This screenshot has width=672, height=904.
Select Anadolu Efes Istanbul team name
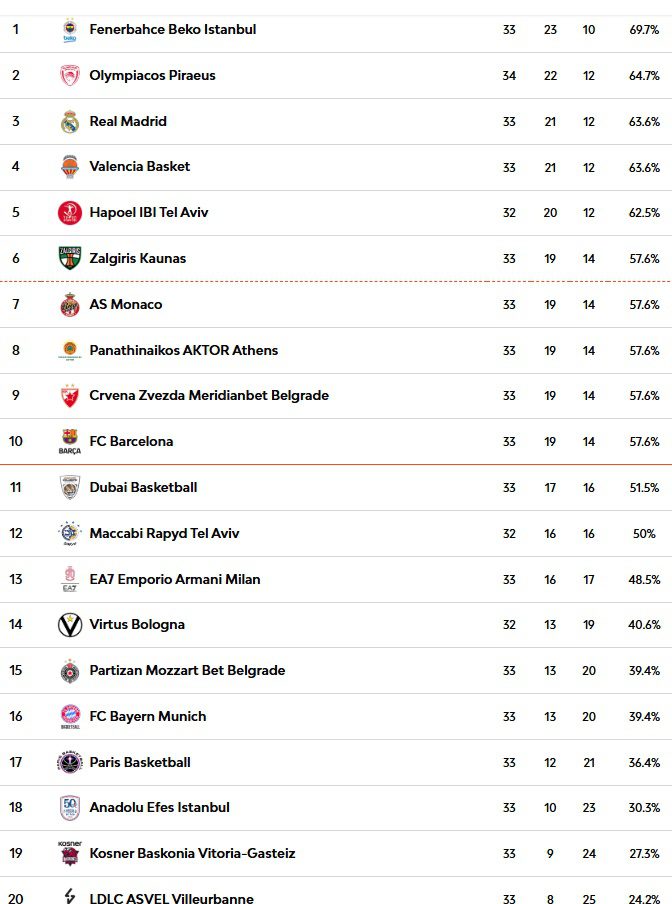pos(159,808)
